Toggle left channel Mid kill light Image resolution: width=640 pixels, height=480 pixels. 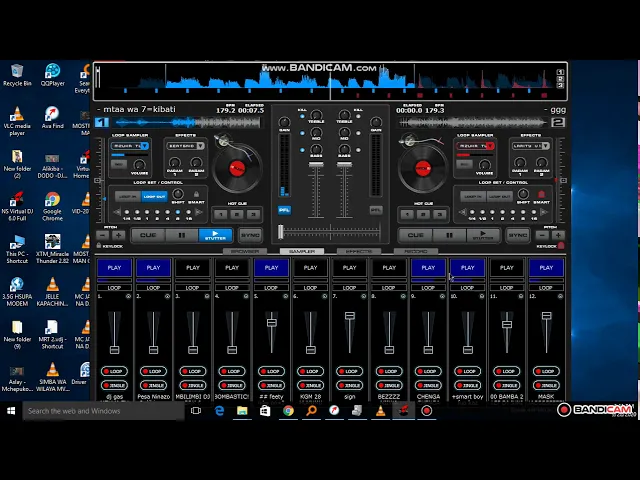click(302, 133)
